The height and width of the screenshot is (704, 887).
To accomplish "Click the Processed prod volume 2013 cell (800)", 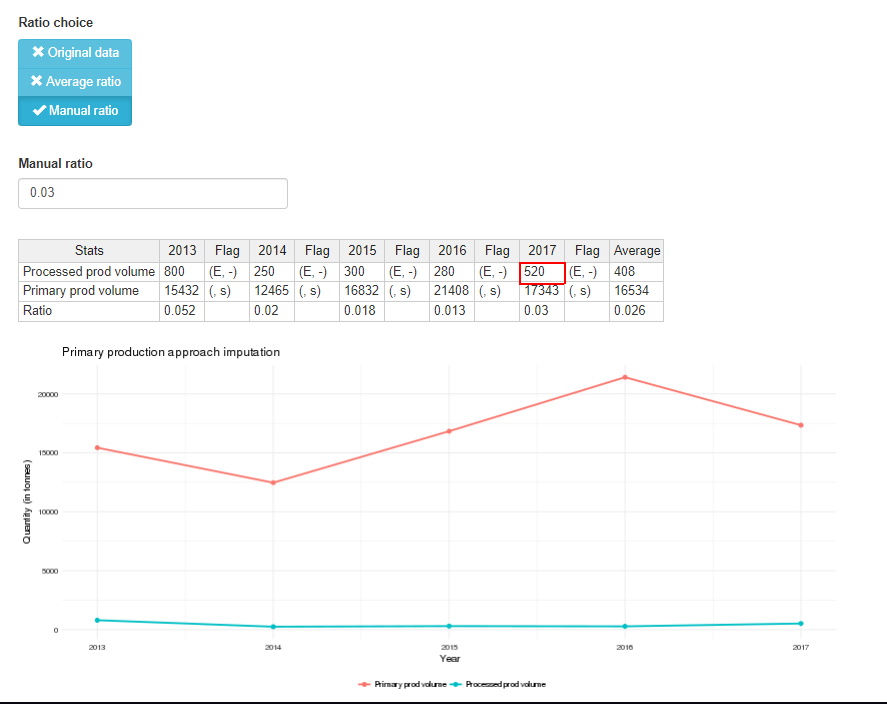I will (181, 272).
